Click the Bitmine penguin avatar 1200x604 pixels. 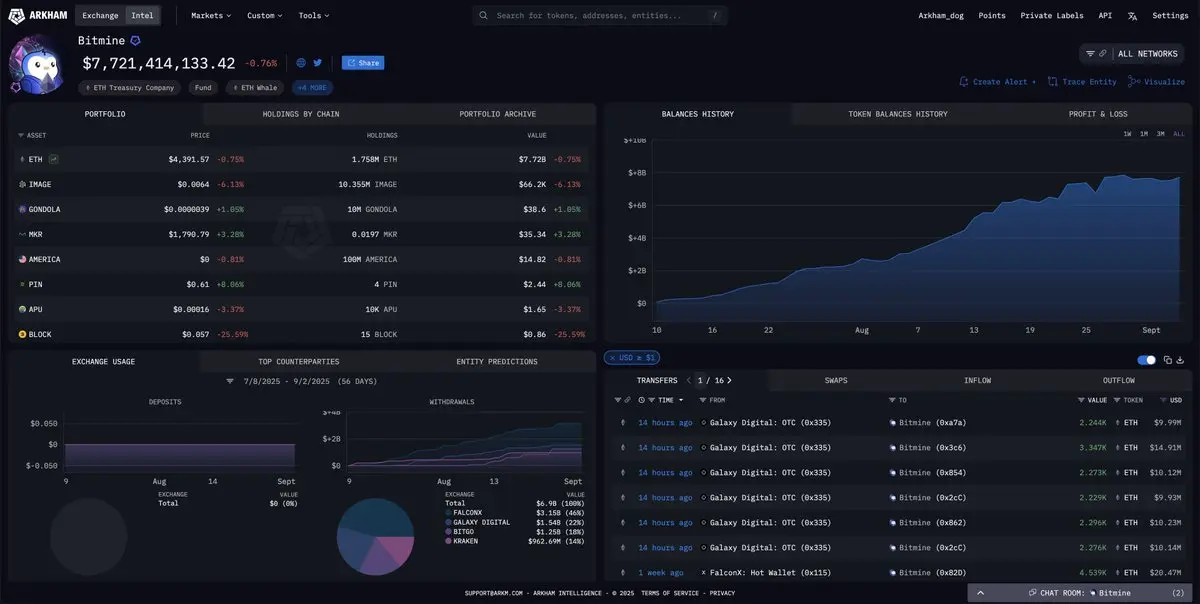tap(37, 63)
